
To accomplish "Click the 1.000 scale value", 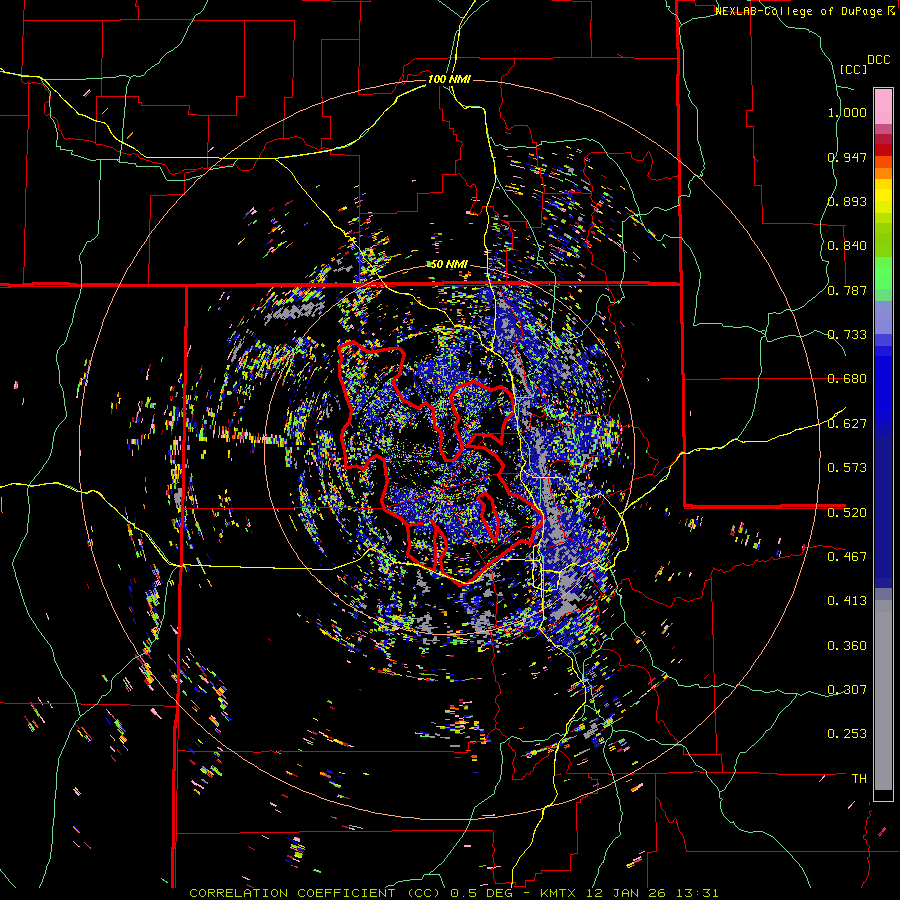I will pyautogui.click(x=847, y=112).
